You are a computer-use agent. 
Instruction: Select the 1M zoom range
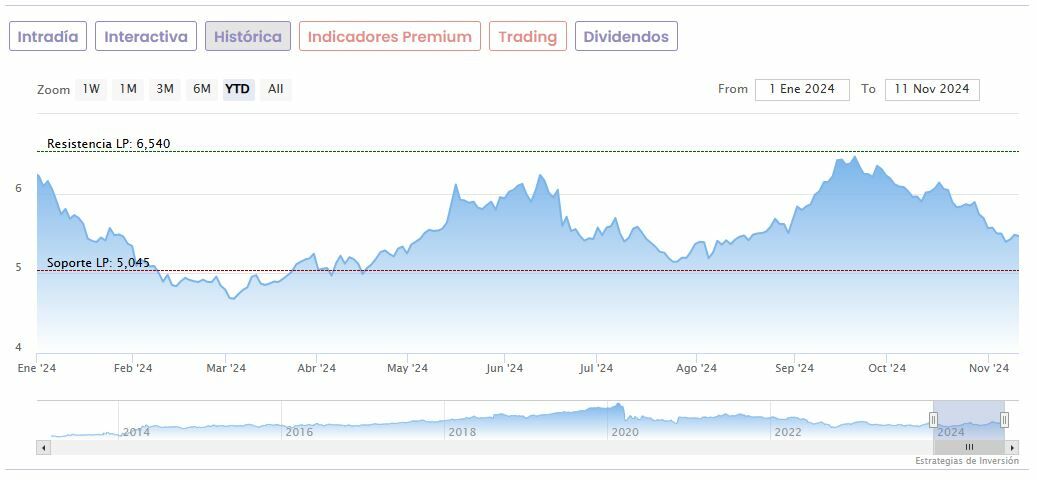[x=128, y=89]
